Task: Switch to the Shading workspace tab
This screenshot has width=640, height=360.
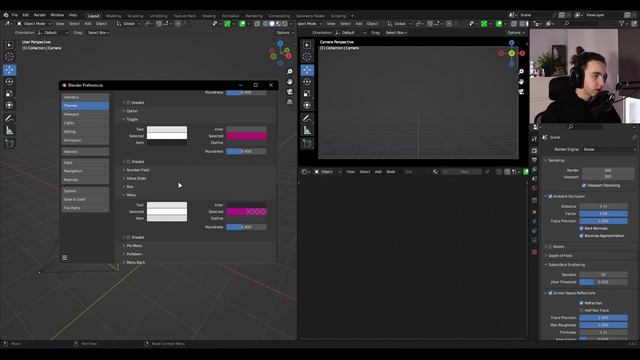Action: [x=209, y=16]
